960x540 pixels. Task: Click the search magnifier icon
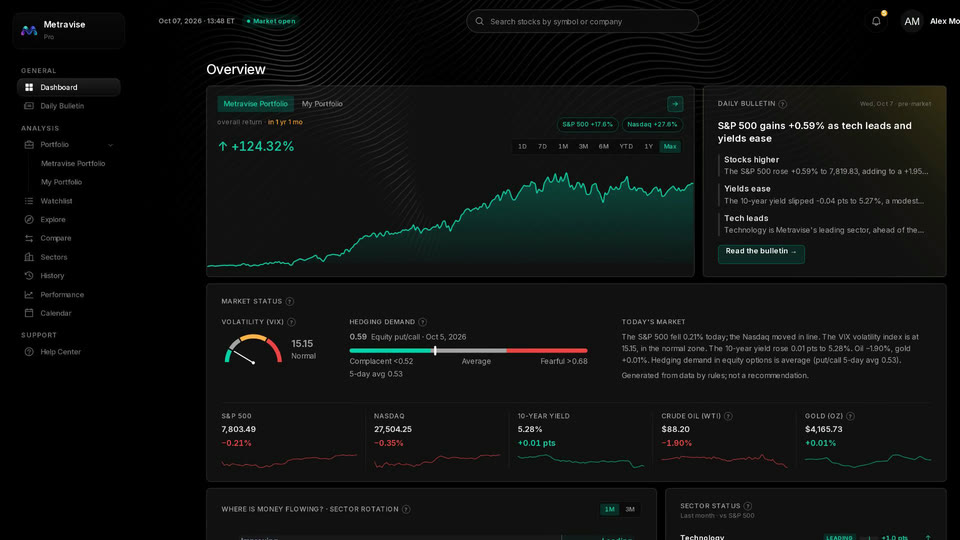coord(479,21)
